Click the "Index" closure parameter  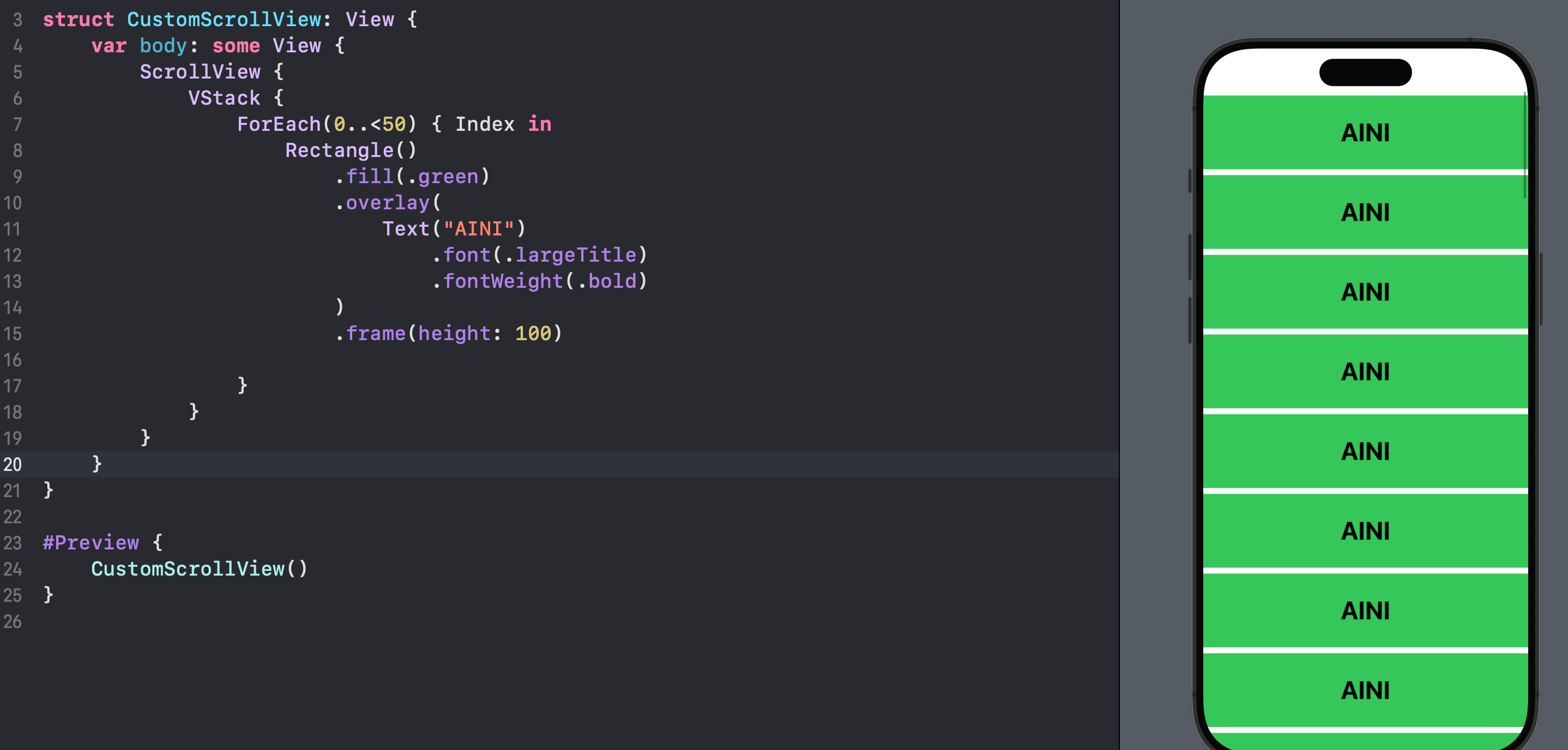coord(485,124)
